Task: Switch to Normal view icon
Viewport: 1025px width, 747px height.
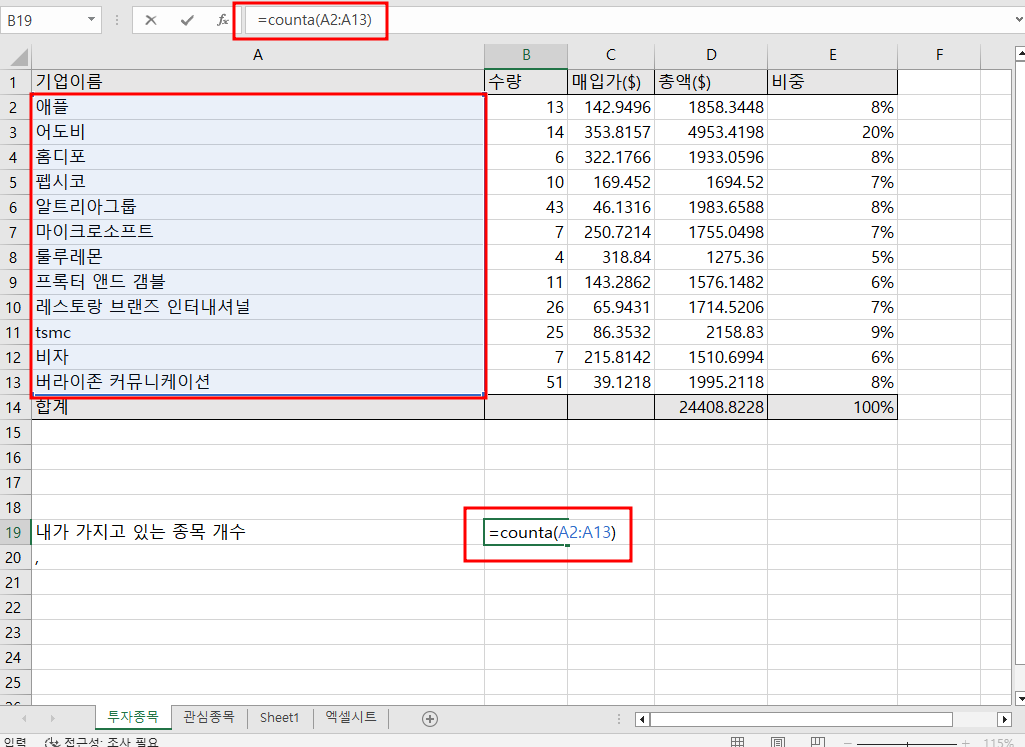Action: (737, 742)
